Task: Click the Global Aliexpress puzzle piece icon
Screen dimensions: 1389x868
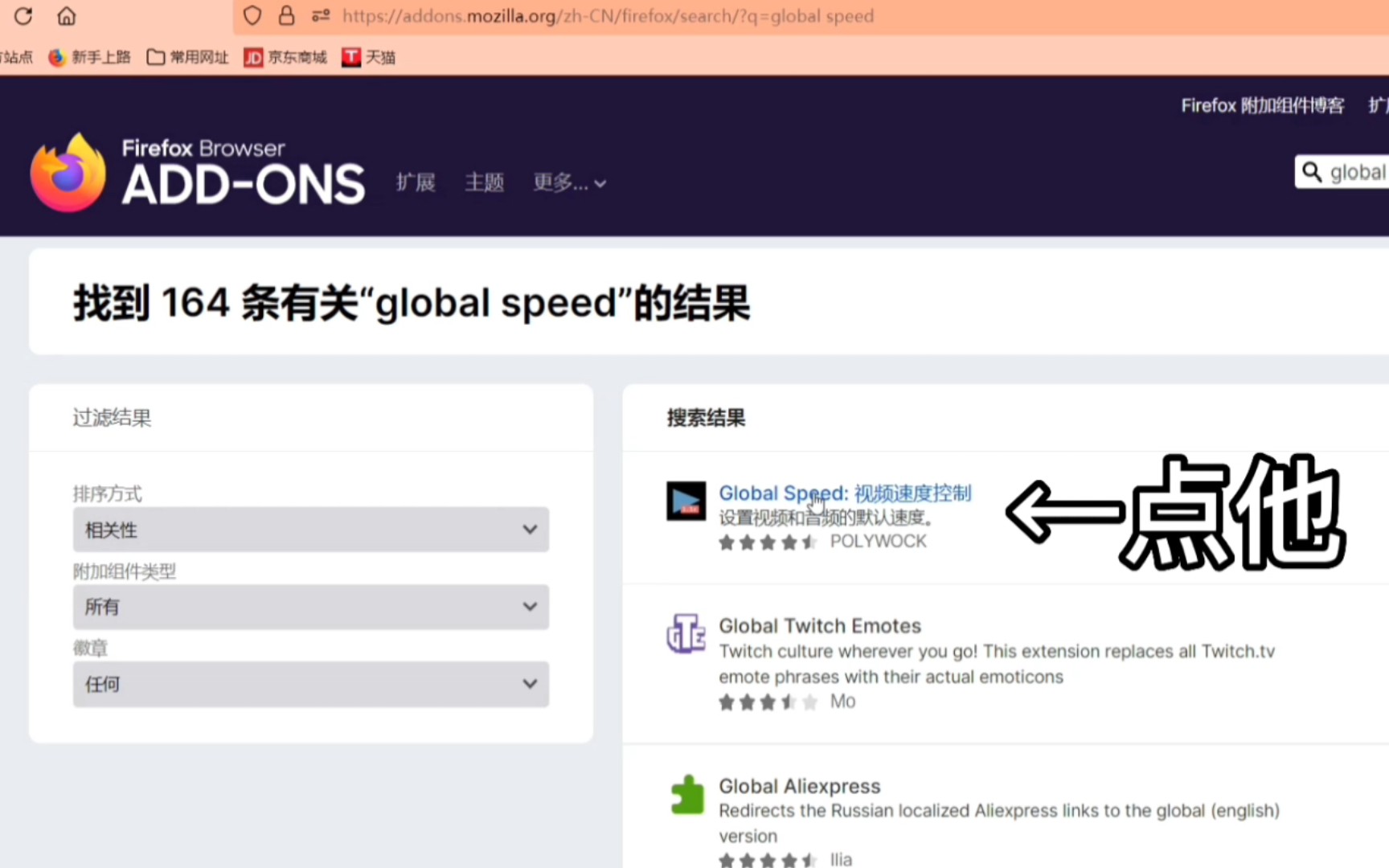Action: point(686,794)
